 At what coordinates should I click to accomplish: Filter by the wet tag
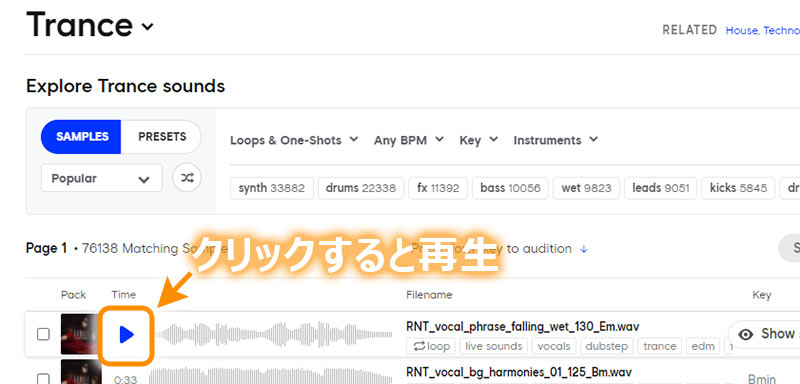click(x=586, y=188)
